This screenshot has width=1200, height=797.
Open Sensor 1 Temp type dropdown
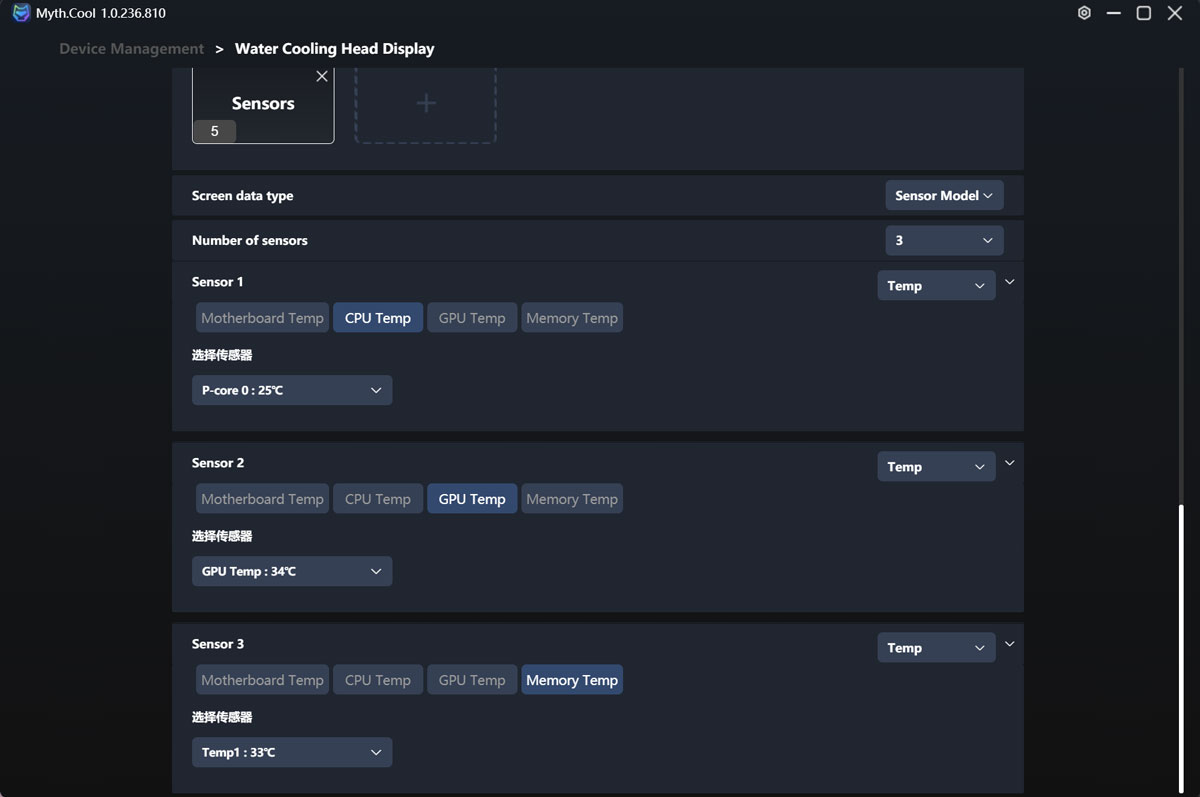point(936,286)
